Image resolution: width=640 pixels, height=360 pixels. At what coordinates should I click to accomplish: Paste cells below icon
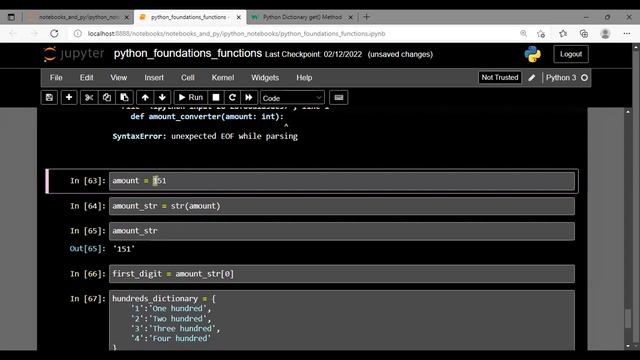coord(124,98)
